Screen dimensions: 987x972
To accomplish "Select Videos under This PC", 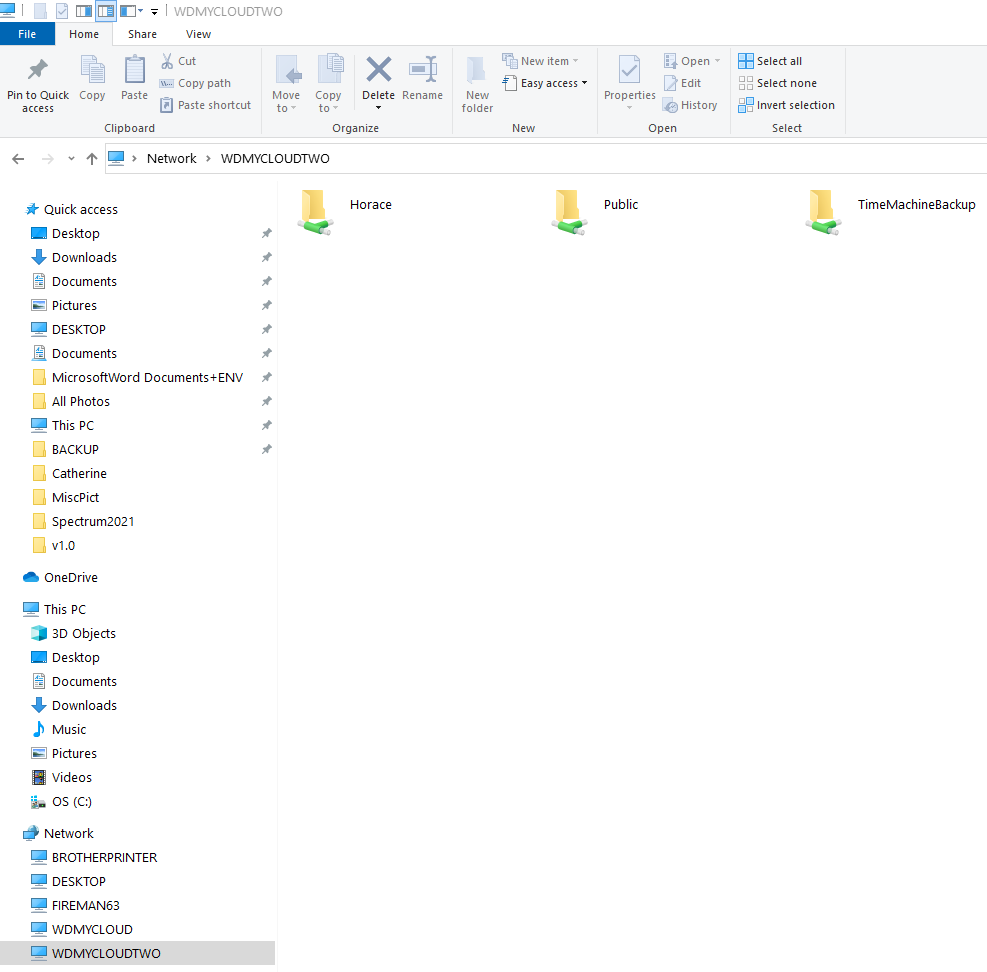I will tap(62, 777).
